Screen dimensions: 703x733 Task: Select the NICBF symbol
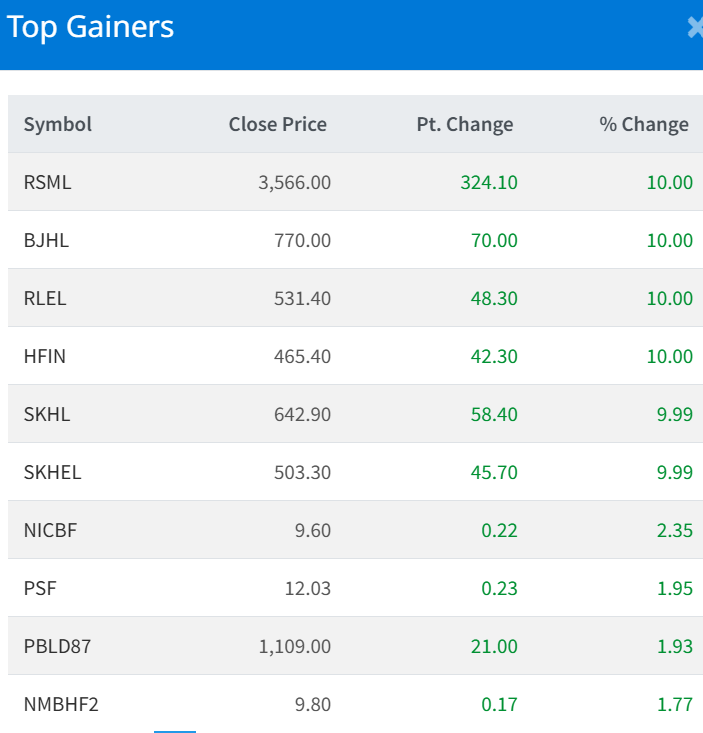pos(50,530)
